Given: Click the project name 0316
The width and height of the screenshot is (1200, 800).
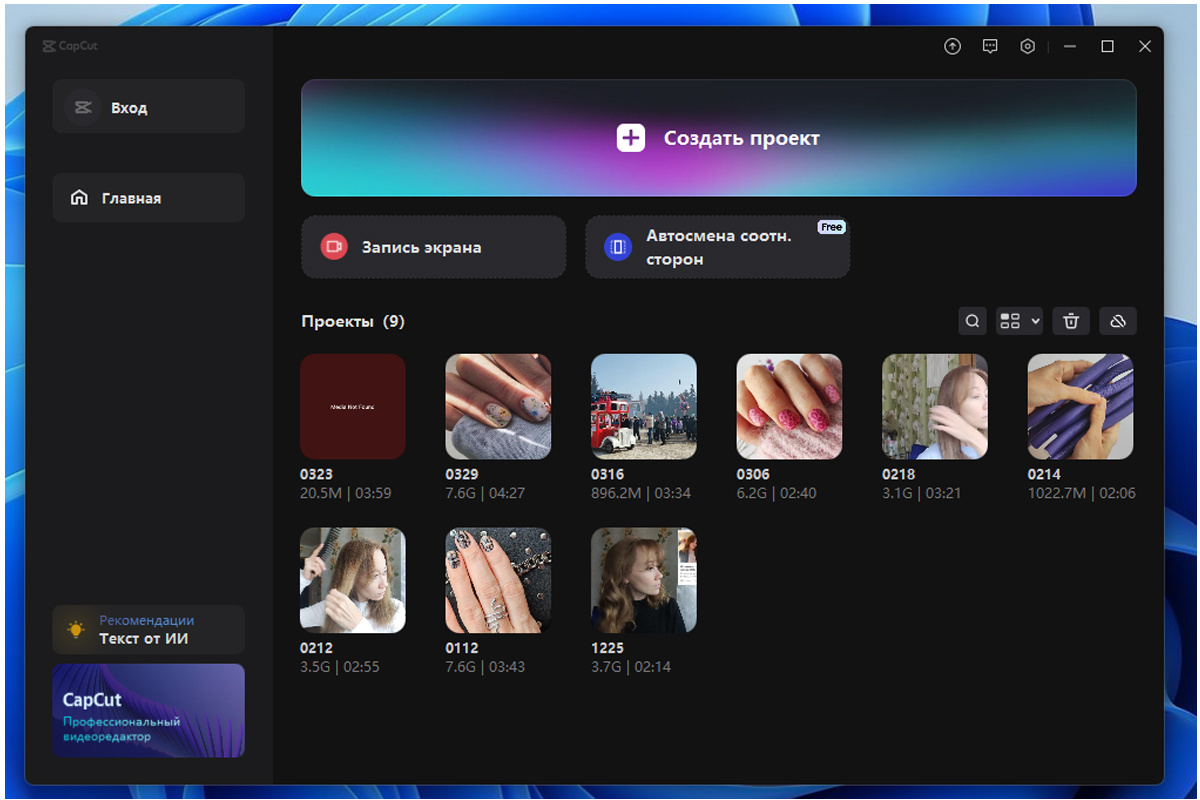Looking at the screenshot, I should pyautogui.click(x=607, y=474).
